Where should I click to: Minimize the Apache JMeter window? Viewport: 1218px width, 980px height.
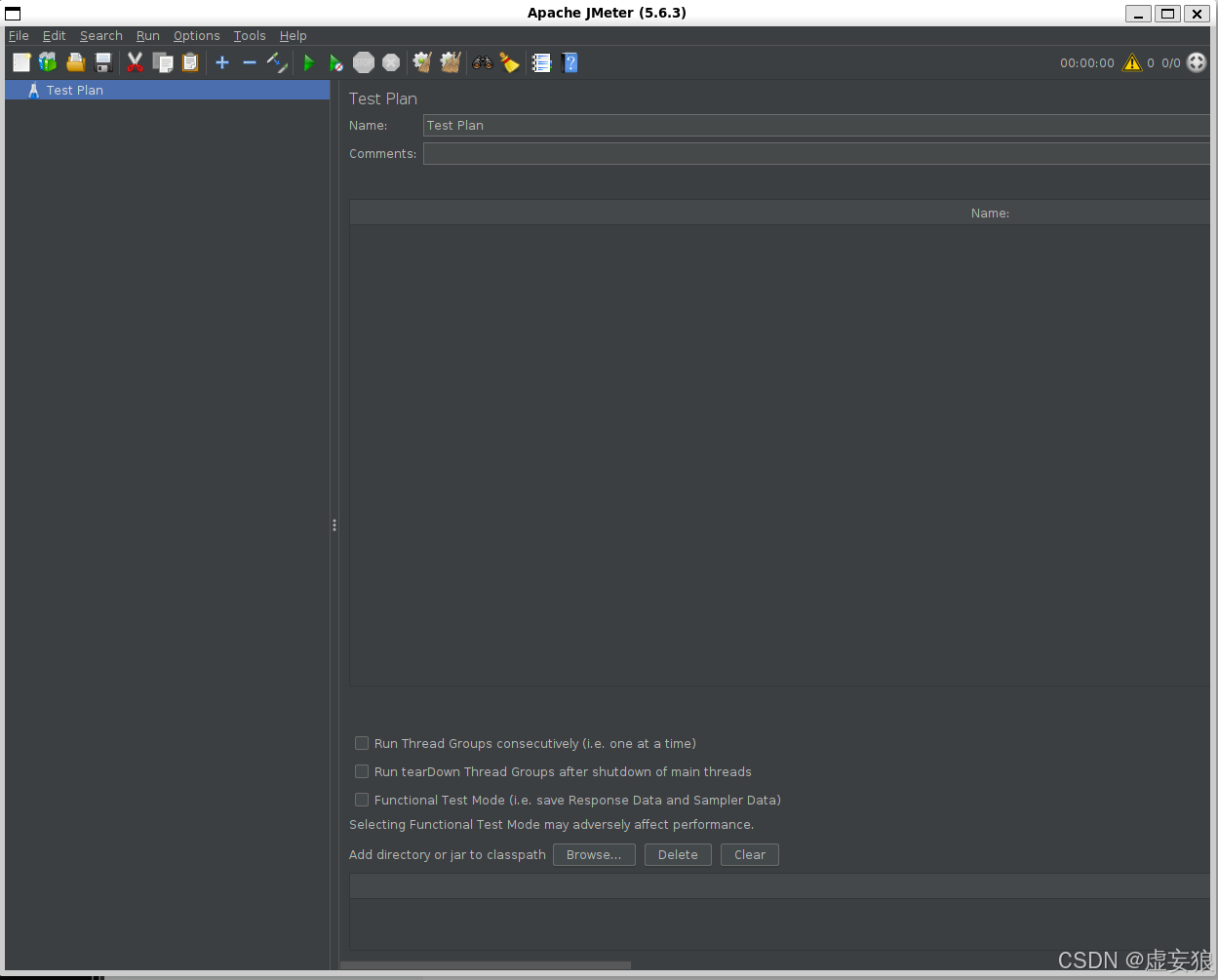click(x=1138, y=14)
